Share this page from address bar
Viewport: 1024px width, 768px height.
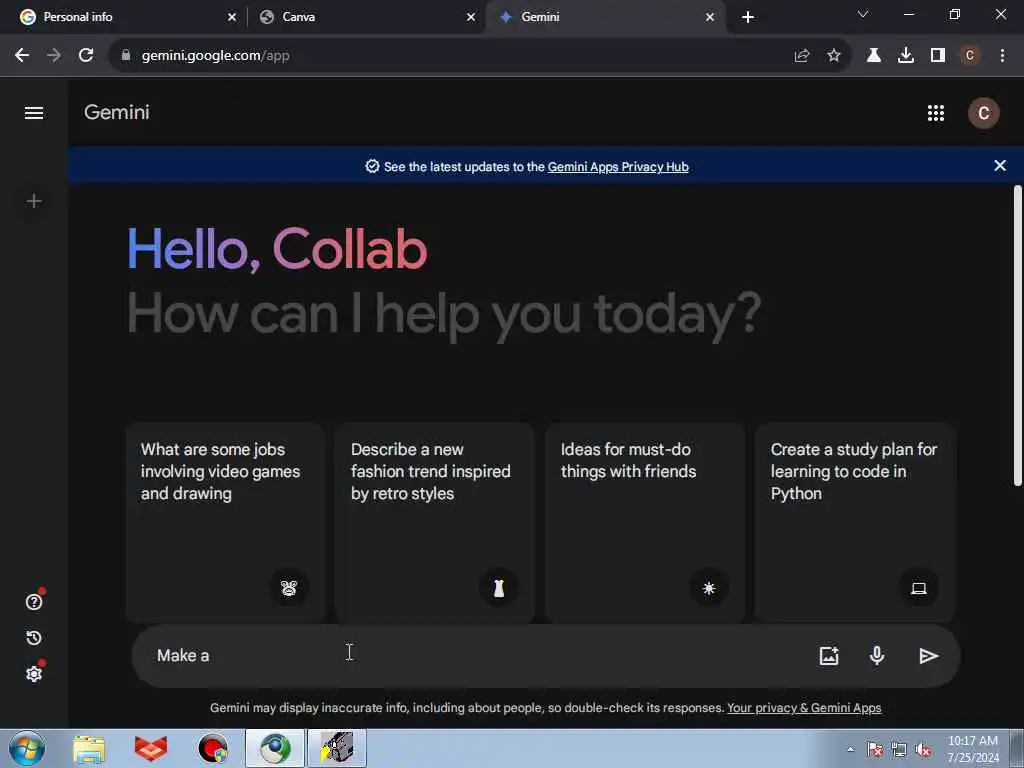(x=802, y=56)
